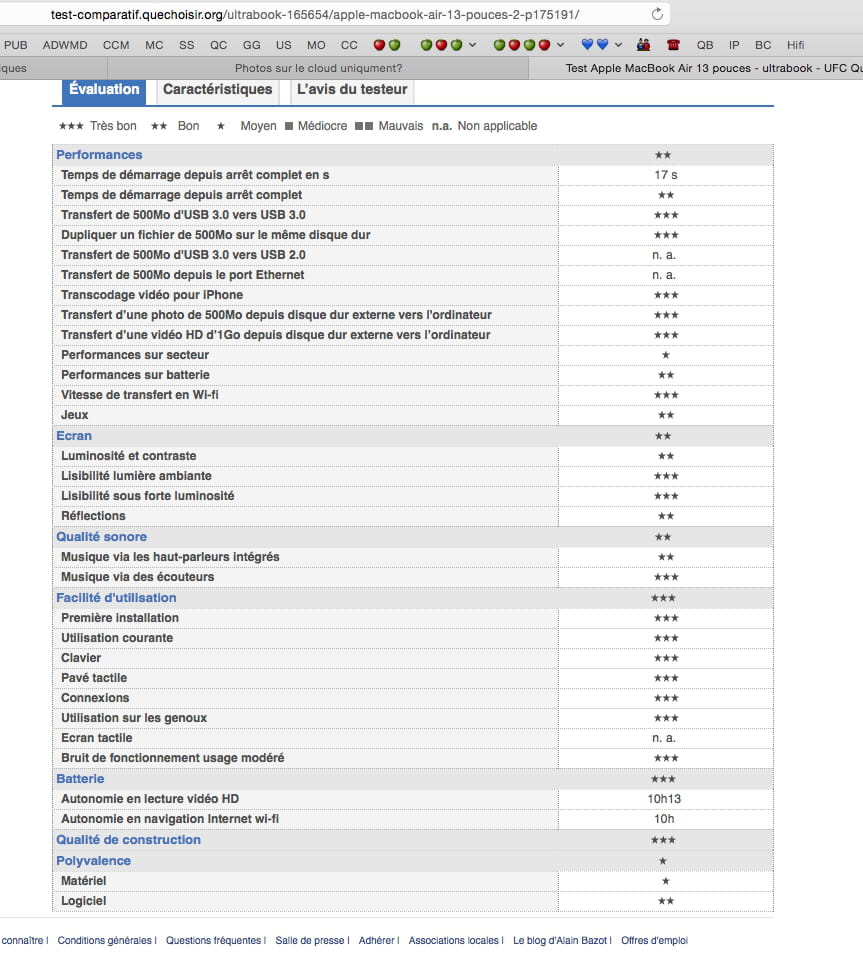Image resolution: width=863 pixels, height=953 pixels.
Task: Click the 'Vitesse de transfert en Wi-fi' row label
Action: 140,395
